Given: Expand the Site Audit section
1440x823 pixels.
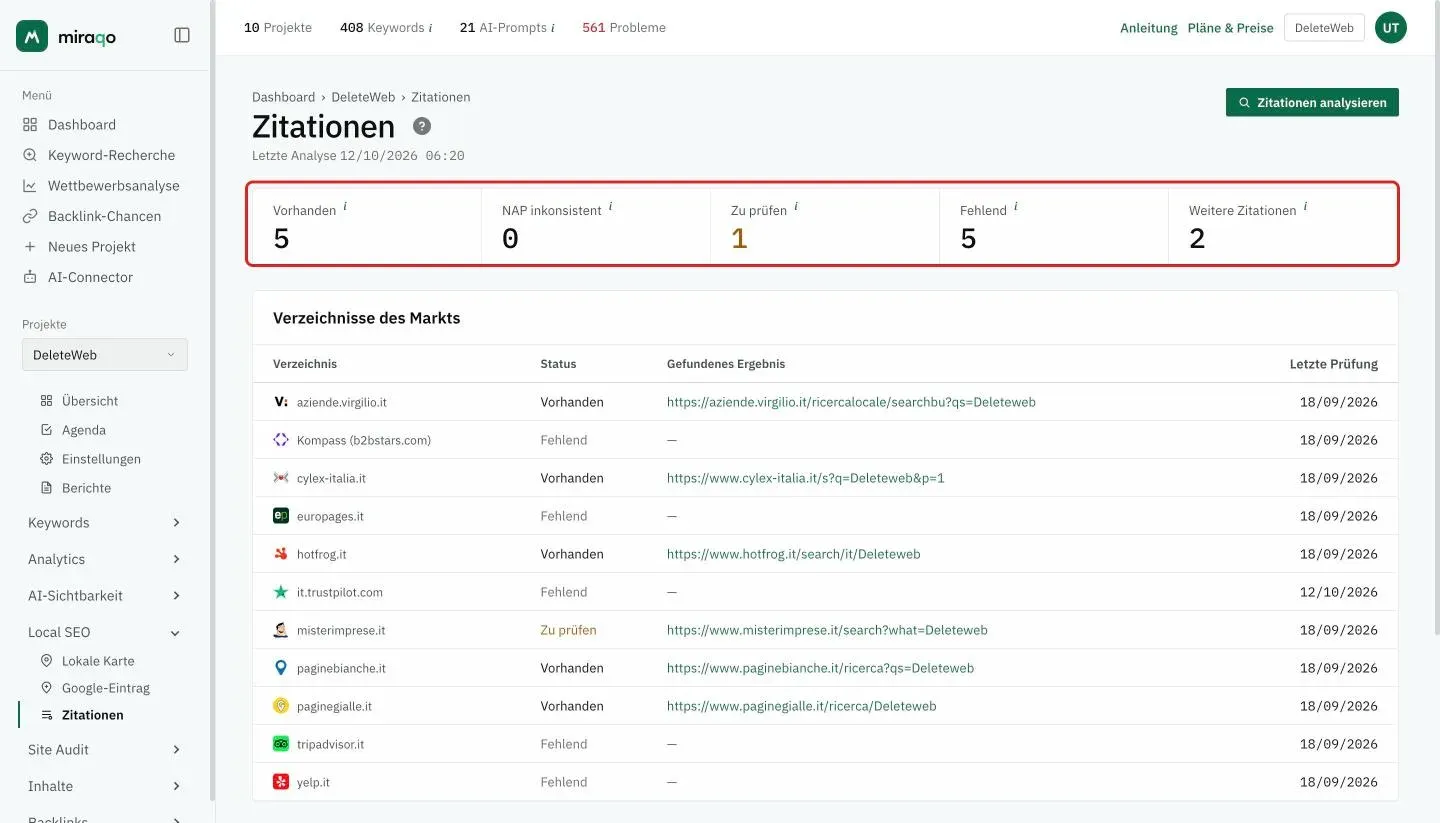Looking at the screenshot, I should click(105, 749).
